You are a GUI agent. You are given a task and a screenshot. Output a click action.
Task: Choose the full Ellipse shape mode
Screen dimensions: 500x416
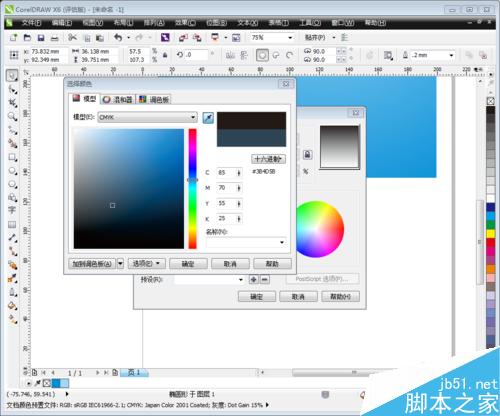coord(262,55)
